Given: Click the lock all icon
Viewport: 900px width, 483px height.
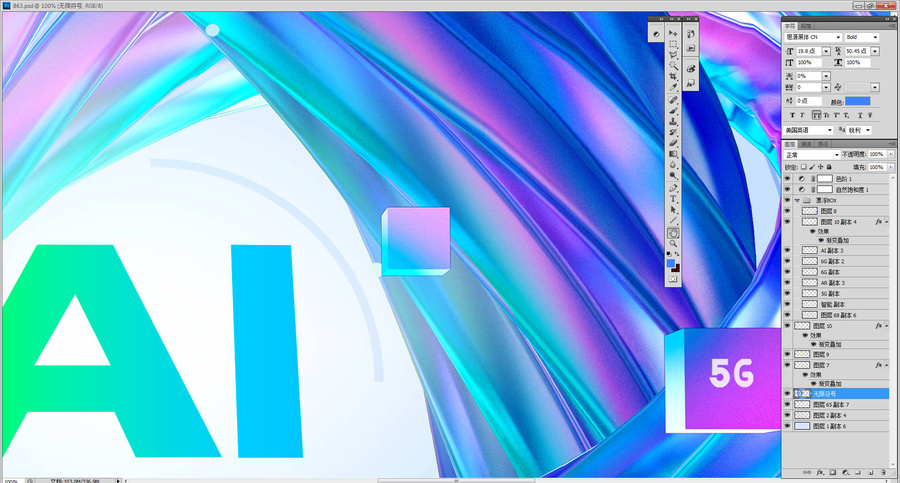Looking at the screenshot, I should click(829, 167).
